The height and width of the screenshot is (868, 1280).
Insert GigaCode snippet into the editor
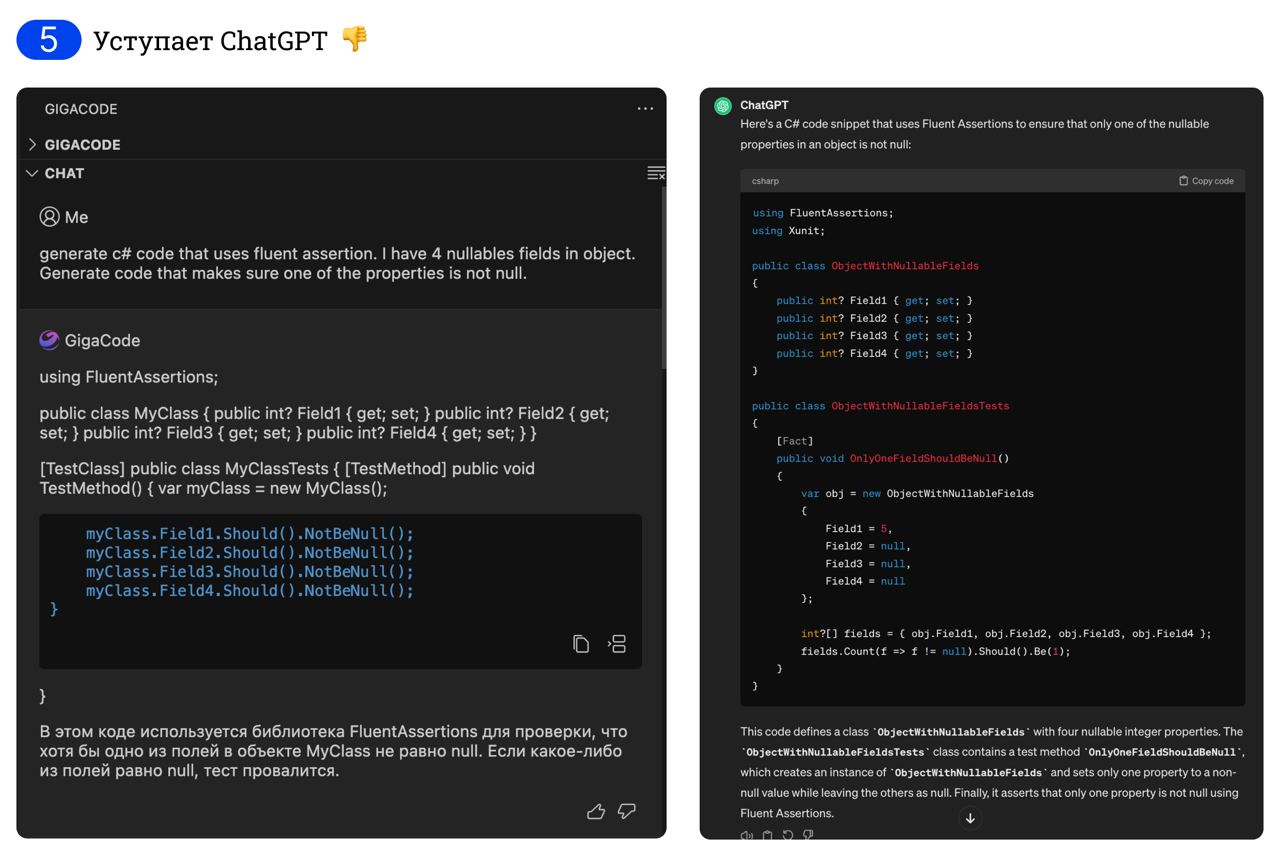pos(617,644)
